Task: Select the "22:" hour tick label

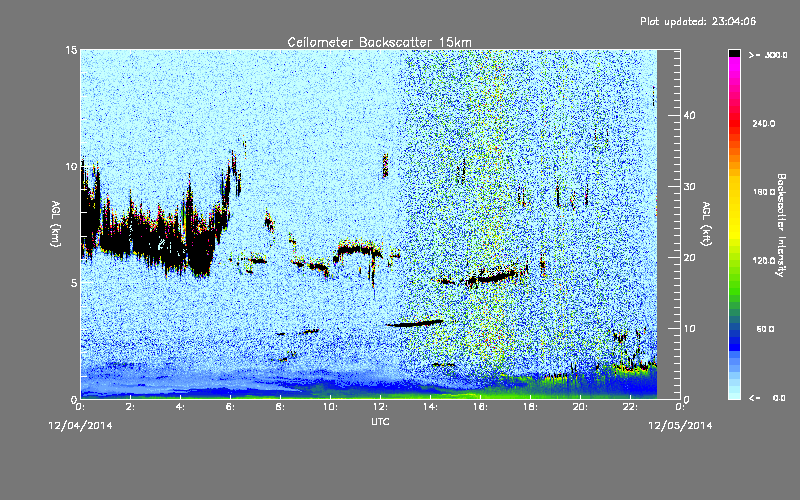Action: (x=630, y=407)
